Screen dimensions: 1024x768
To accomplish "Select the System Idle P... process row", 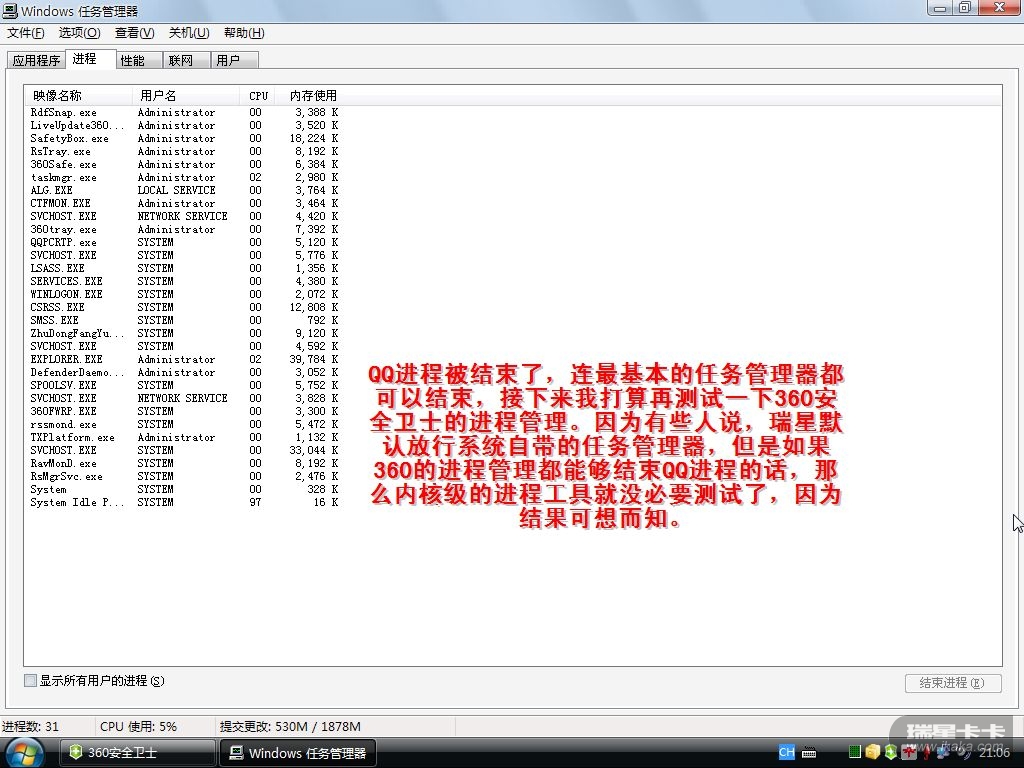I will (x=184, y=502).
